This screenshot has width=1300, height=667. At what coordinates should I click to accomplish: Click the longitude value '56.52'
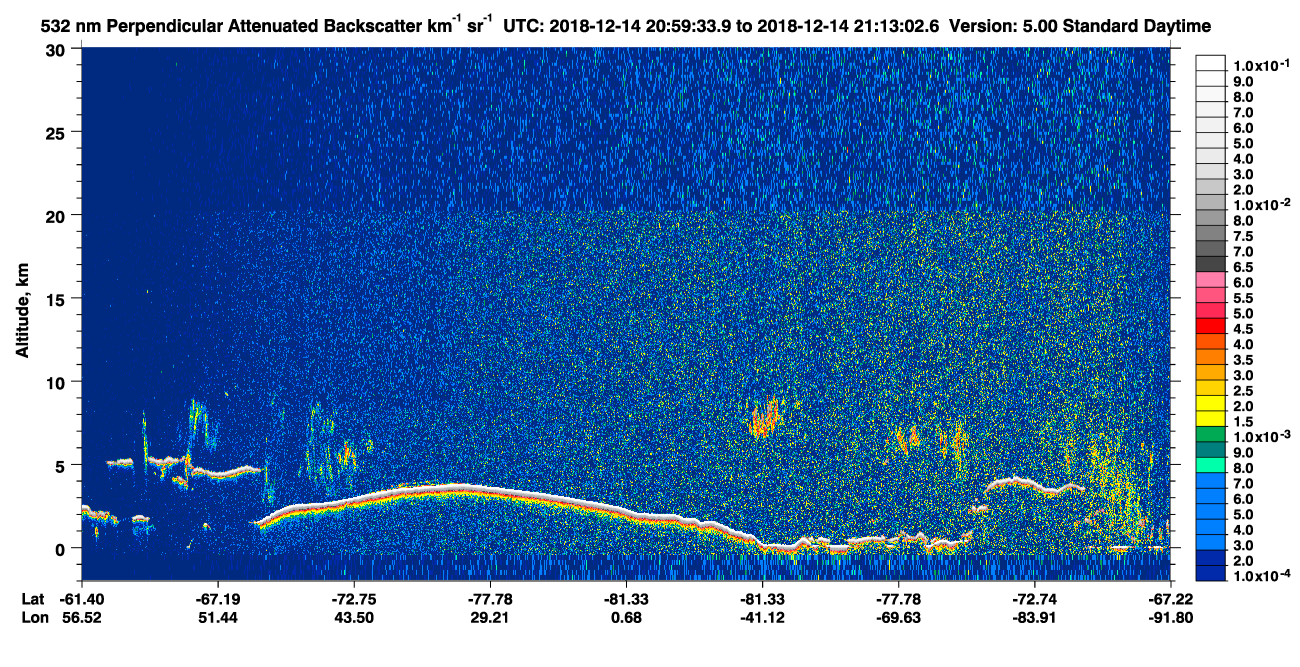pyautogui.click(x=81, y=617)
